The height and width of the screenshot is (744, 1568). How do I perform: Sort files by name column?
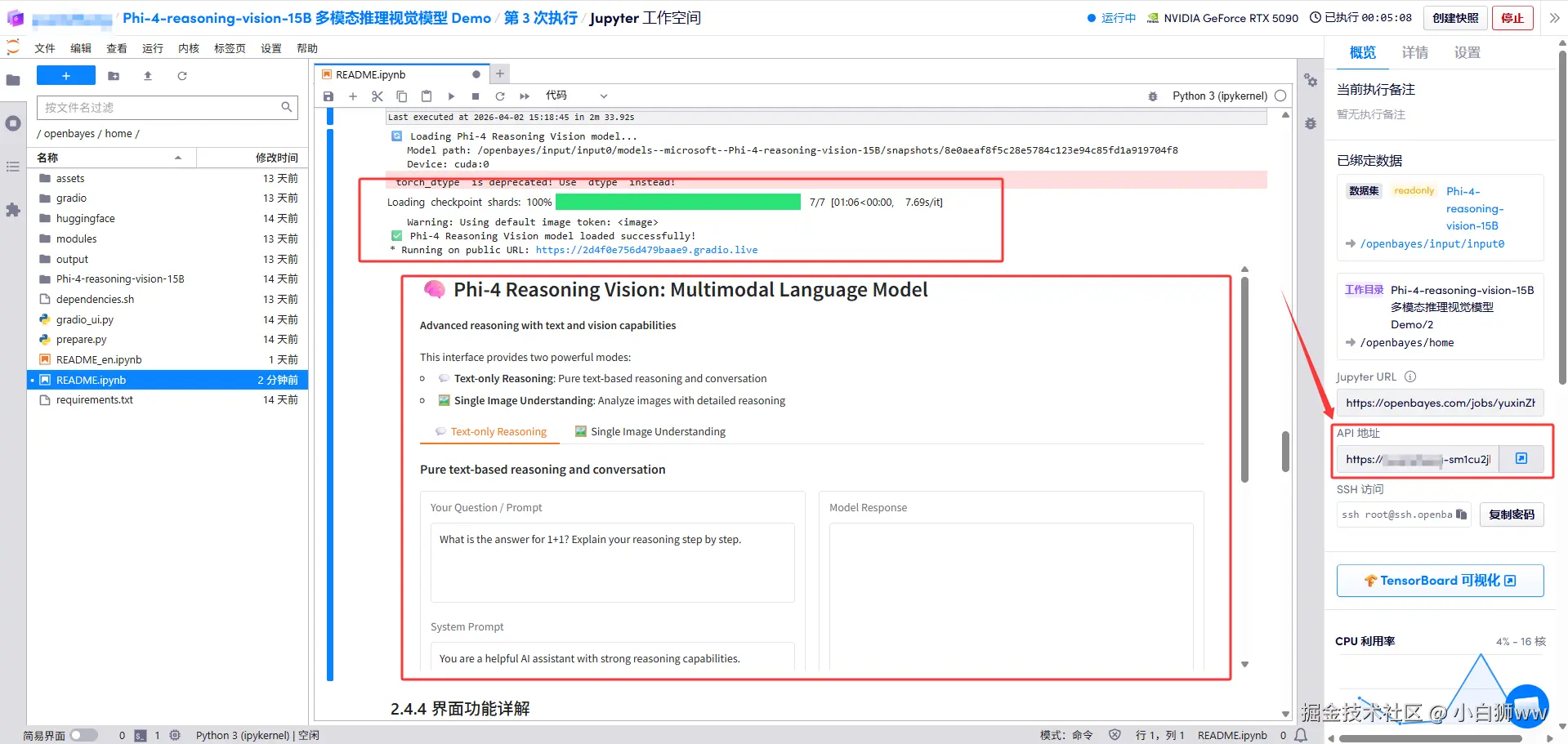point(111,158)
